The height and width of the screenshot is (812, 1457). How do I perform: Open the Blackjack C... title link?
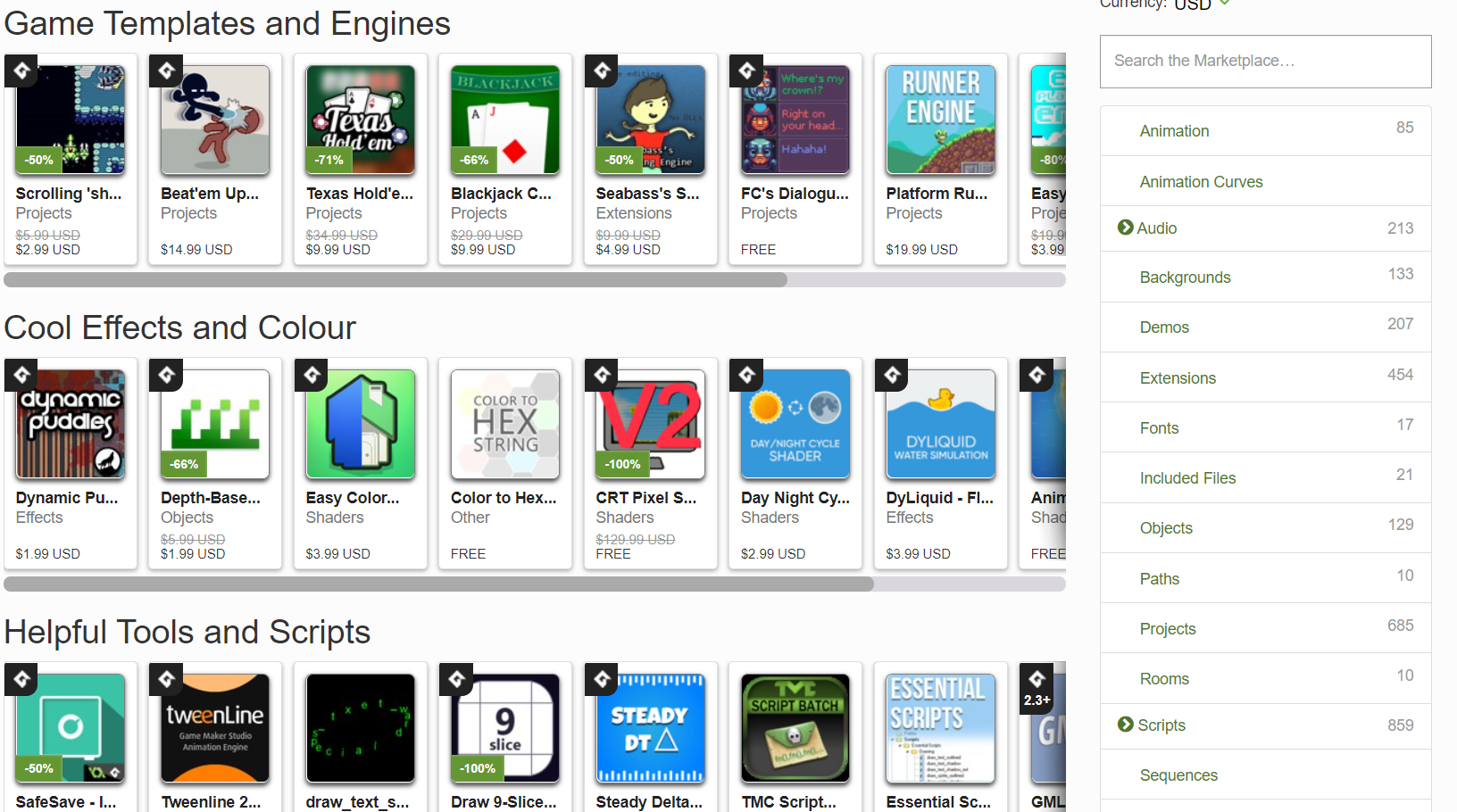[502, 194]
